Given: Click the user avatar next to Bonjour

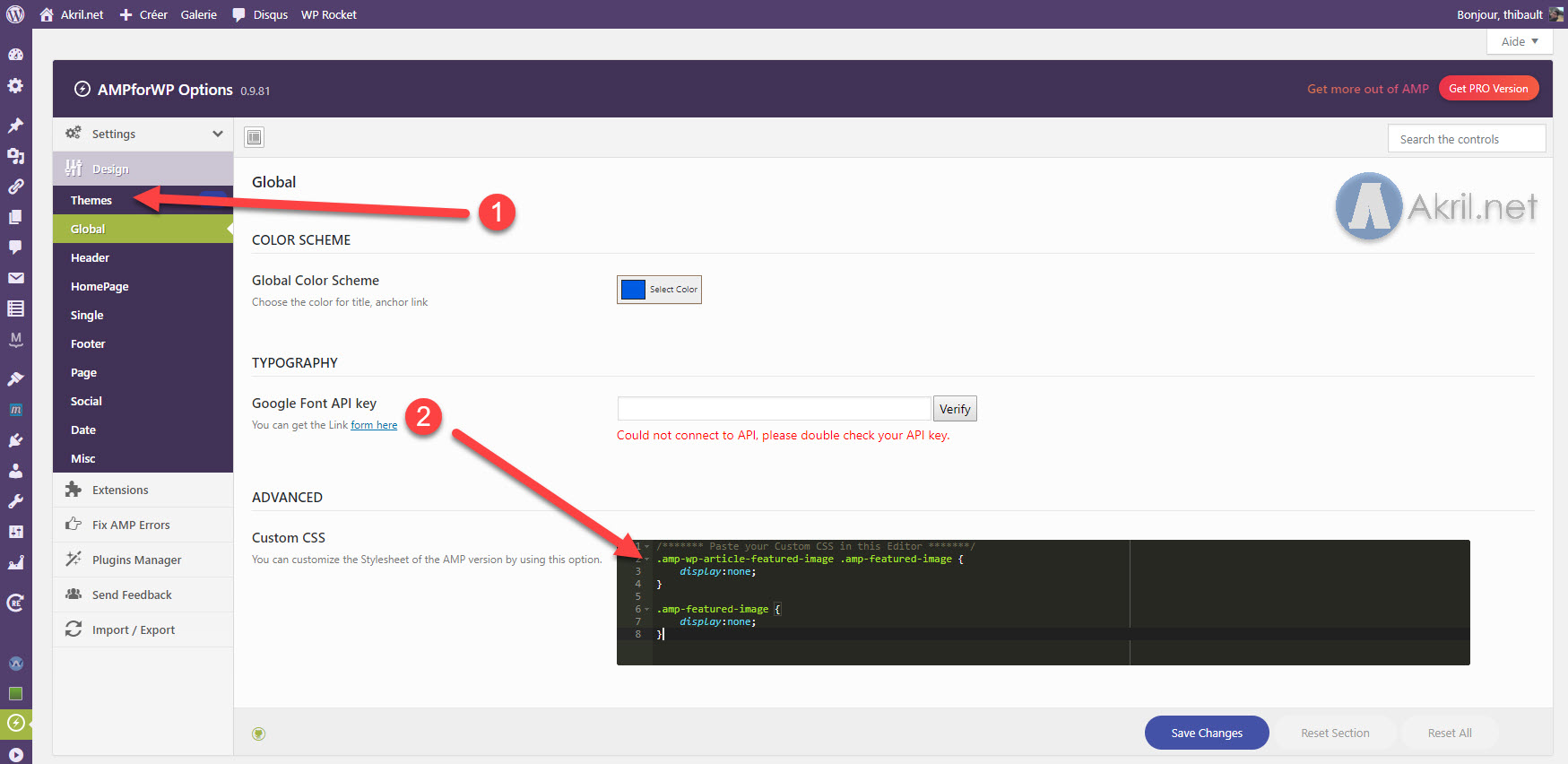Looking at the screenshot, I should (1556, 14).
